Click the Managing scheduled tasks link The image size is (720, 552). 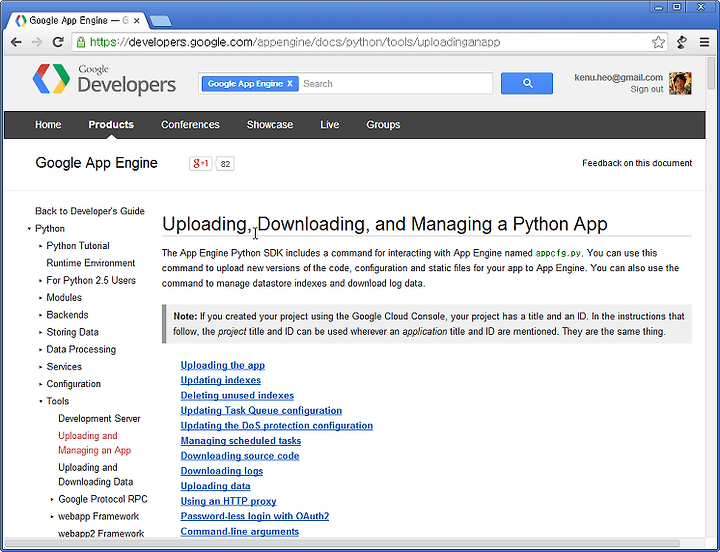point(241,441)
